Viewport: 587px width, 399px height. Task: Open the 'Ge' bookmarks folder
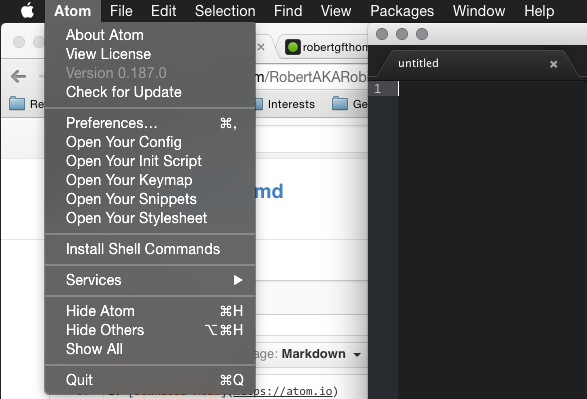(x=350, y=104)
